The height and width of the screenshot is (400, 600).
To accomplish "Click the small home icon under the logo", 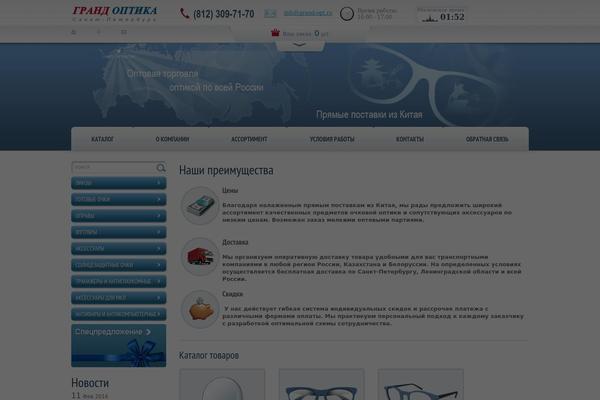I will coord(74,32).
